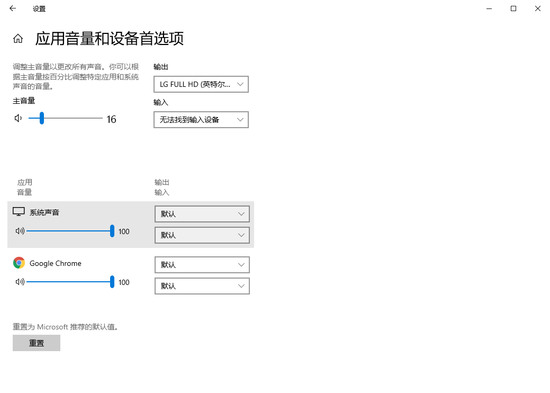Select the 系统声音 app row label

tap(44, 212)
